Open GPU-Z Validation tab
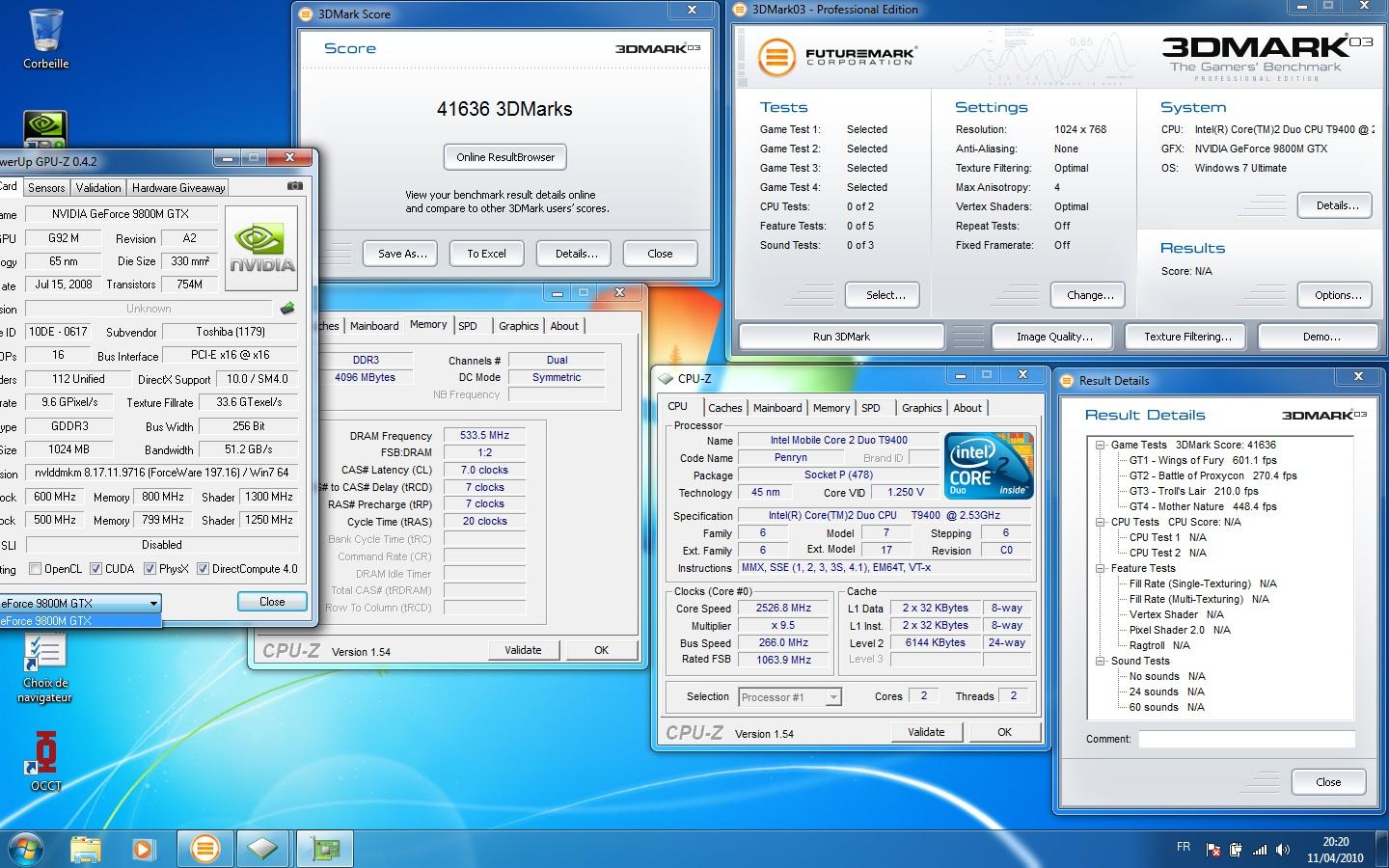Viewport: 1389px width, 868px height. tap(98, 188)
